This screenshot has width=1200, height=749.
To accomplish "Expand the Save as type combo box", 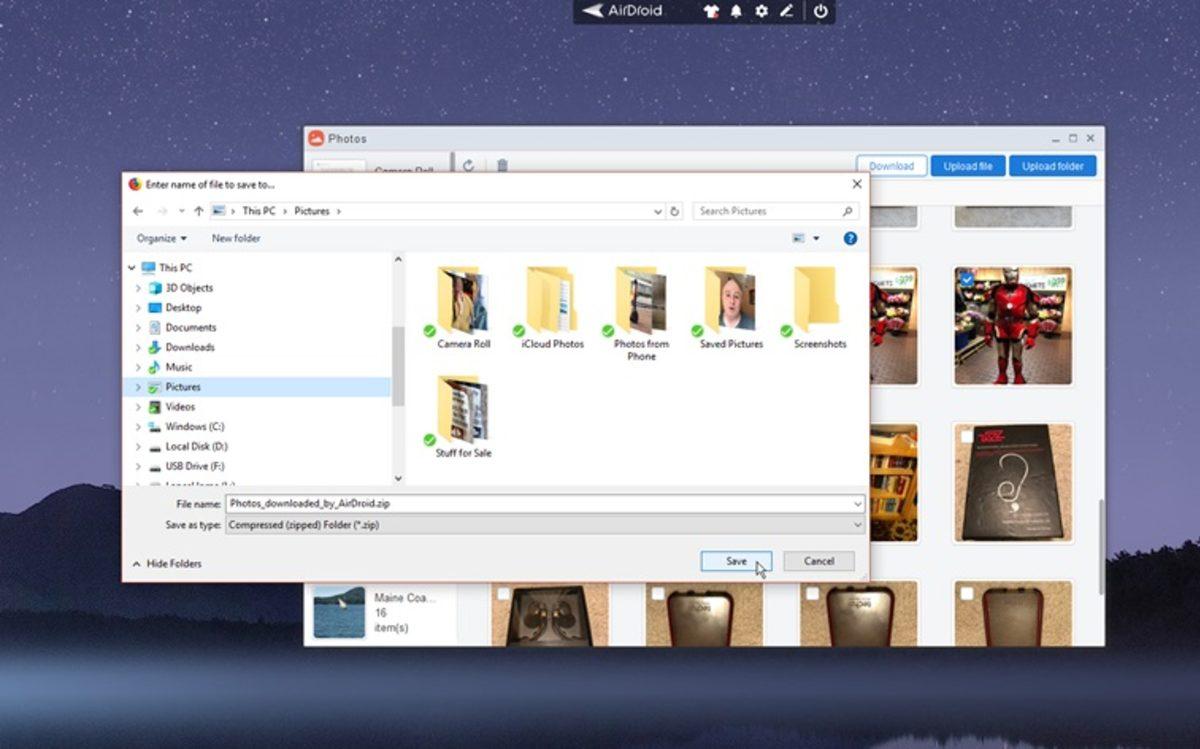I will coord(857,525).
